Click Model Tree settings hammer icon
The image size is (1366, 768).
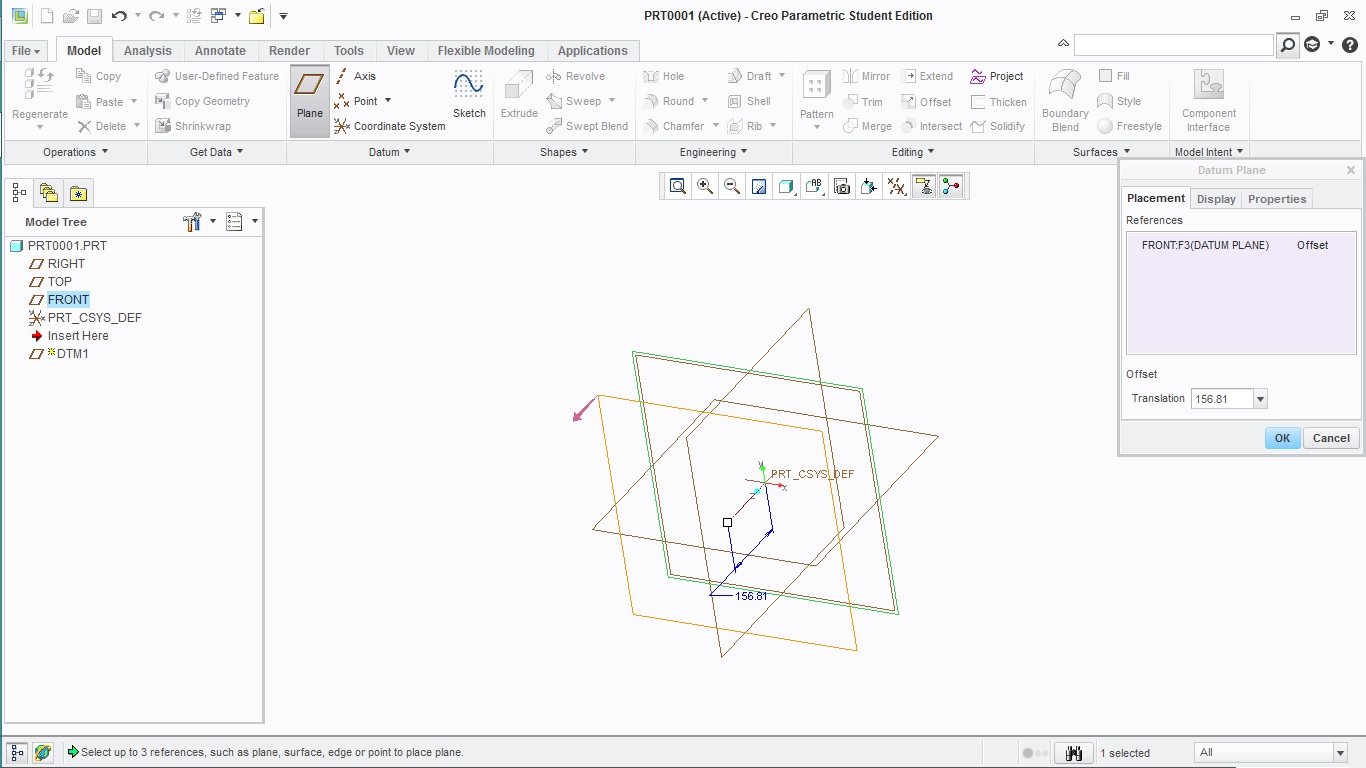click(193, 222)
